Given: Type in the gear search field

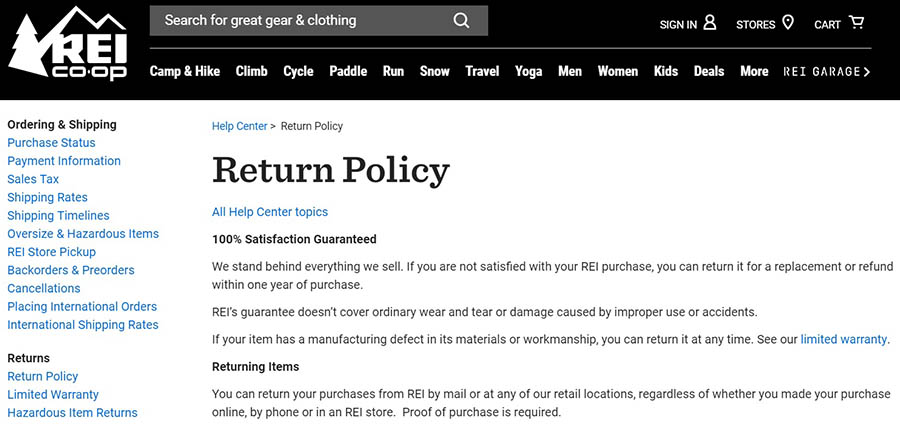Looking at the screenshot, I should [300, 21].
